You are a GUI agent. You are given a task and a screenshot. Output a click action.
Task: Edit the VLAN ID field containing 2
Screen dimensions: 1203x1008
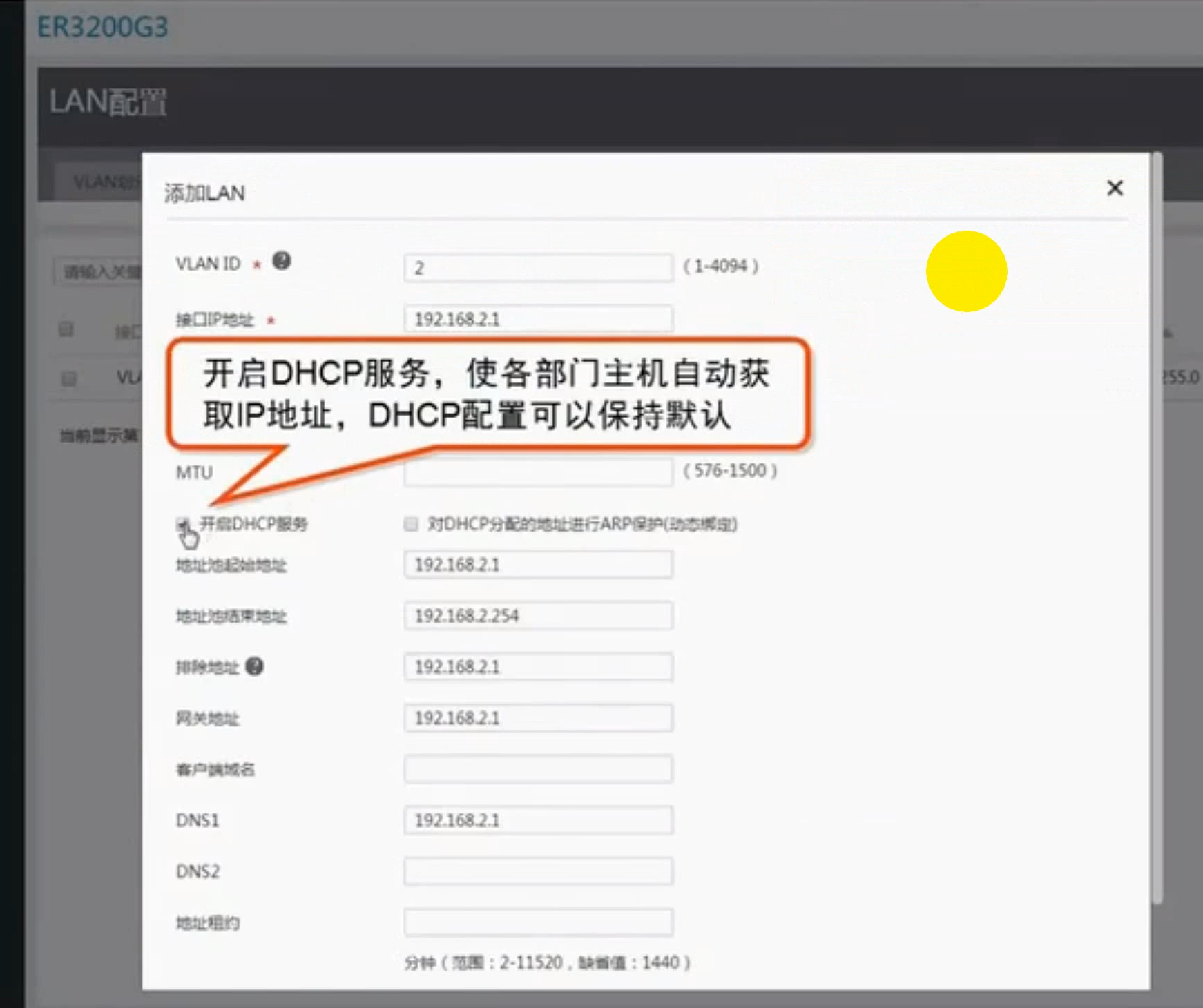point(538,268)
